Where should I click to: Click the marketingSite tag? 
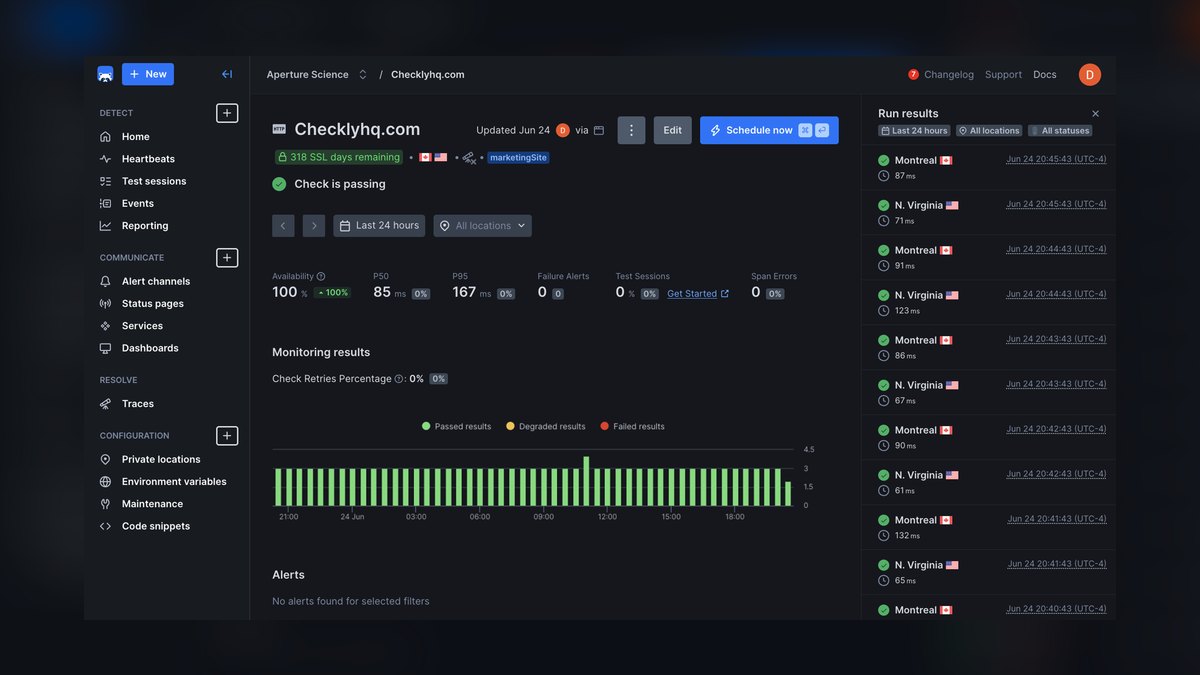518,157
